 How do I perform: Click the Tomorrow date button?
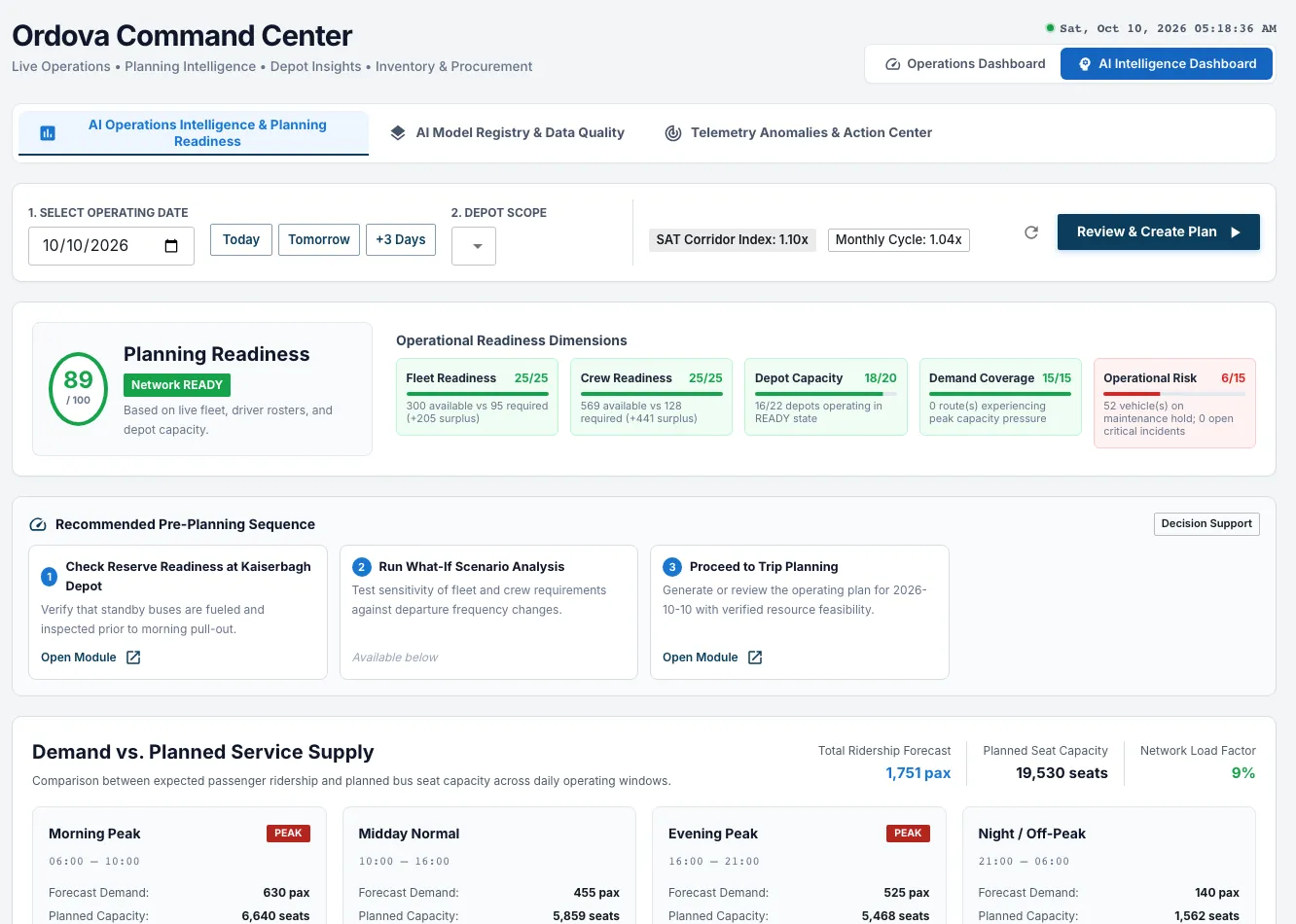click(319, 240)
